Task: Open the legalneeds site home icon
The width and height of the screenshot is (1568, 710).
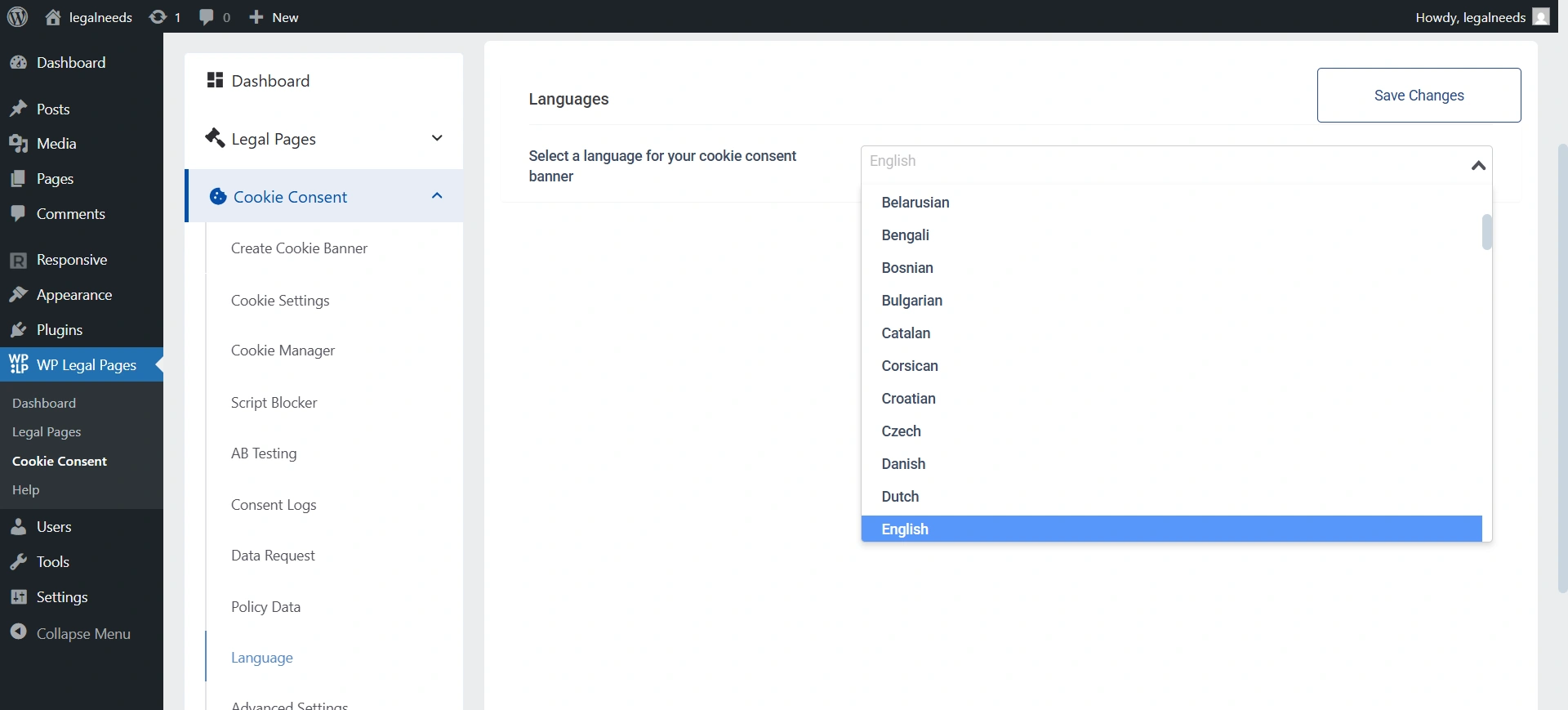Action: 53,17
